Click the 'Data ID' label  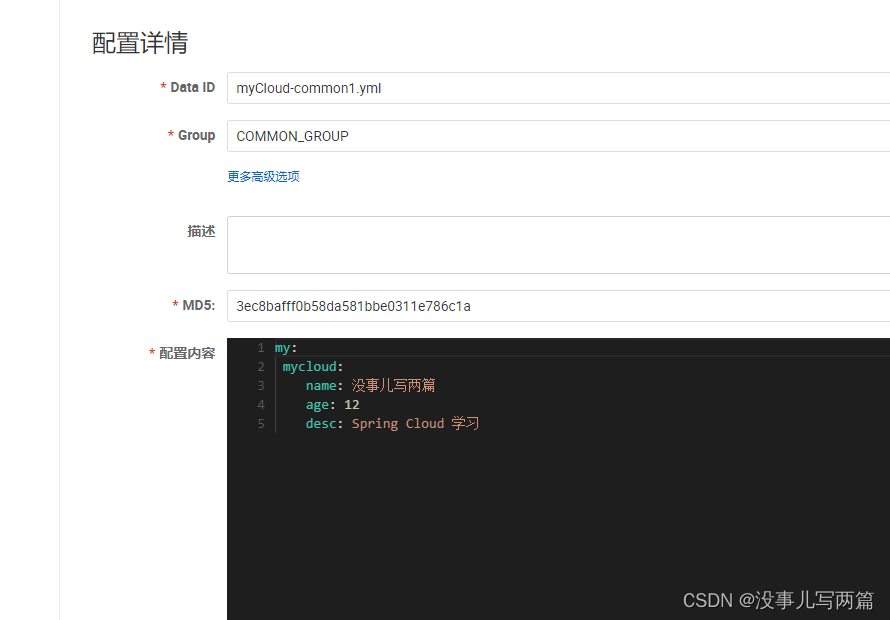[192, 87]
